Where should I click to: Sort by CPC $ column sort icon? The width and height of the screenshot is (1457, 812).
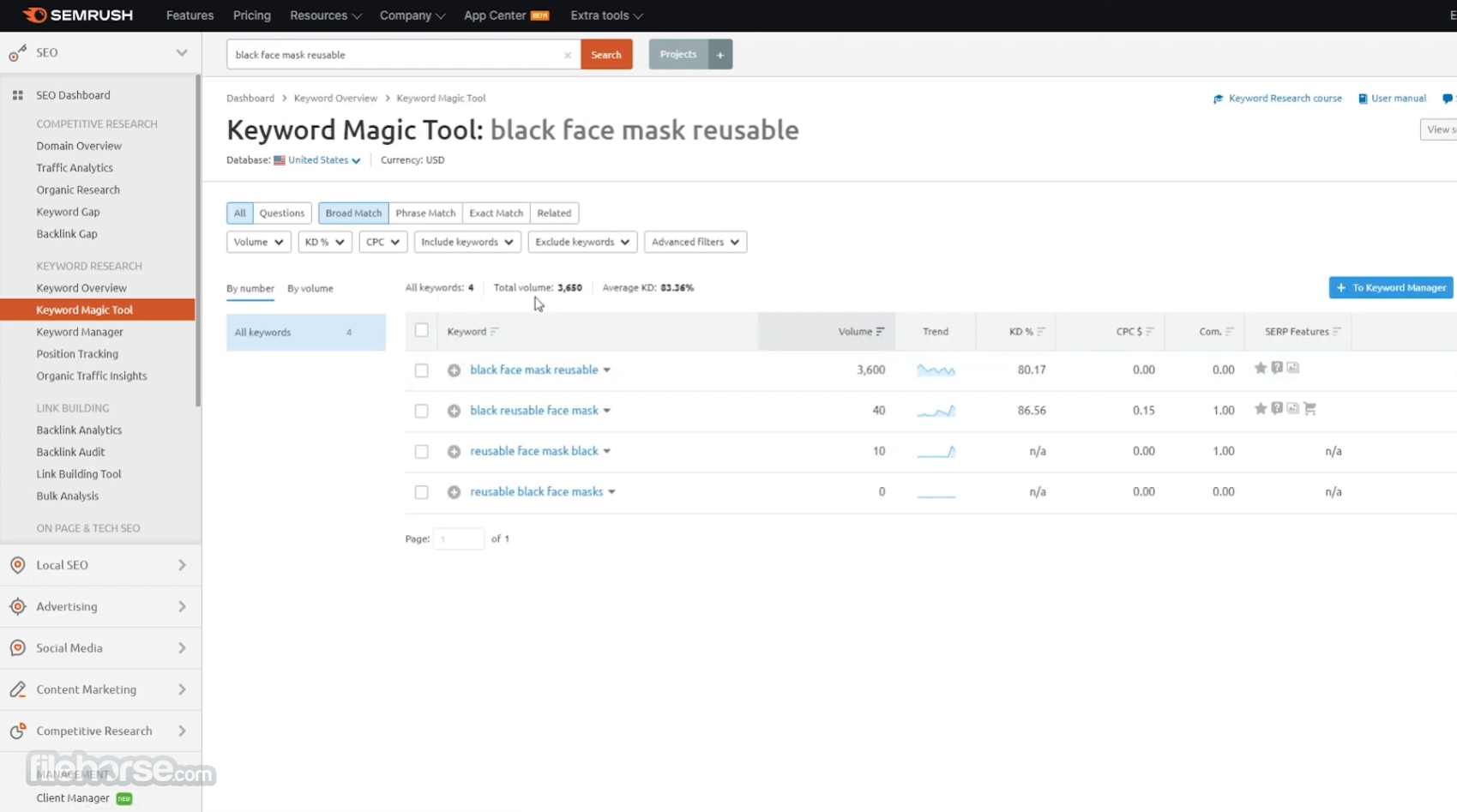click(x=1150, y=332)
